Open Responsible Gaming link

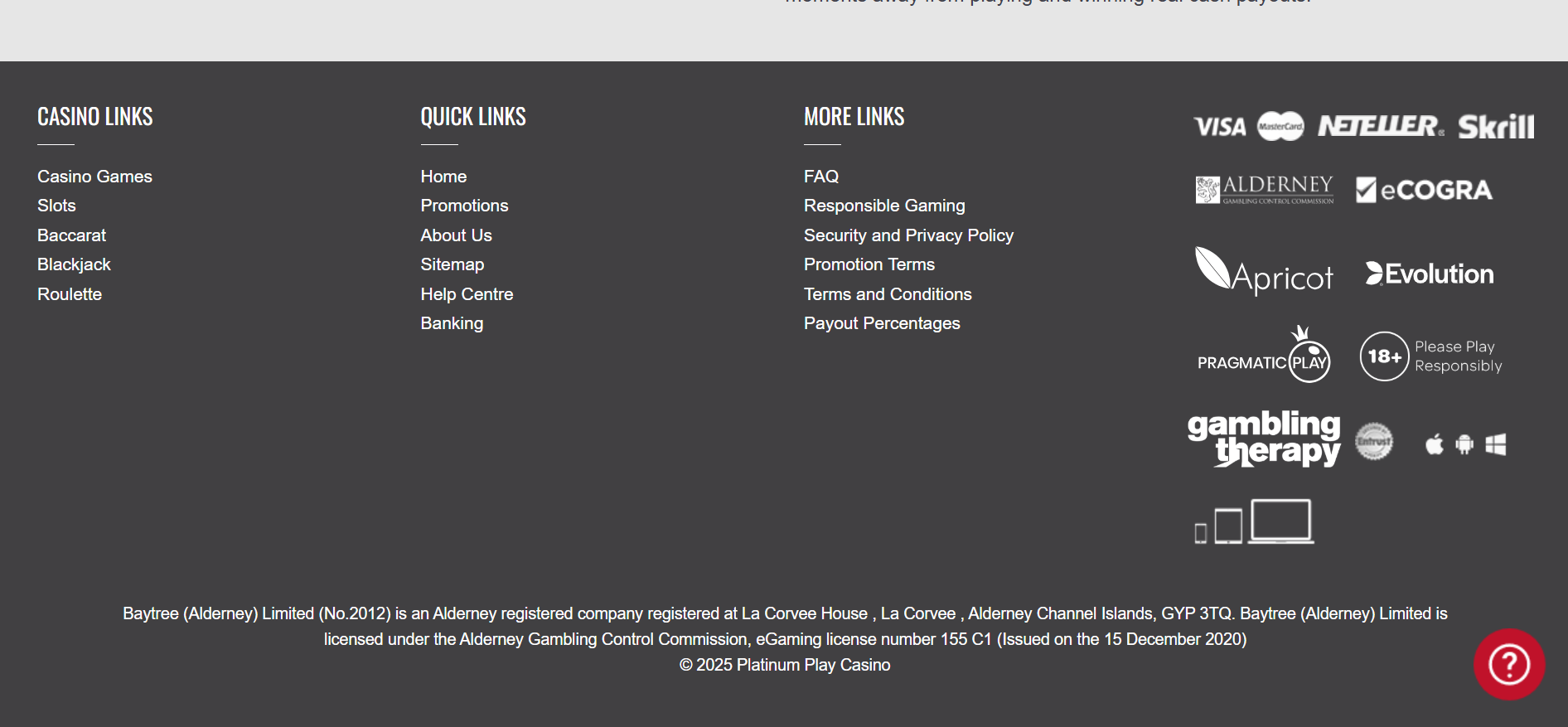click(884, 206)
